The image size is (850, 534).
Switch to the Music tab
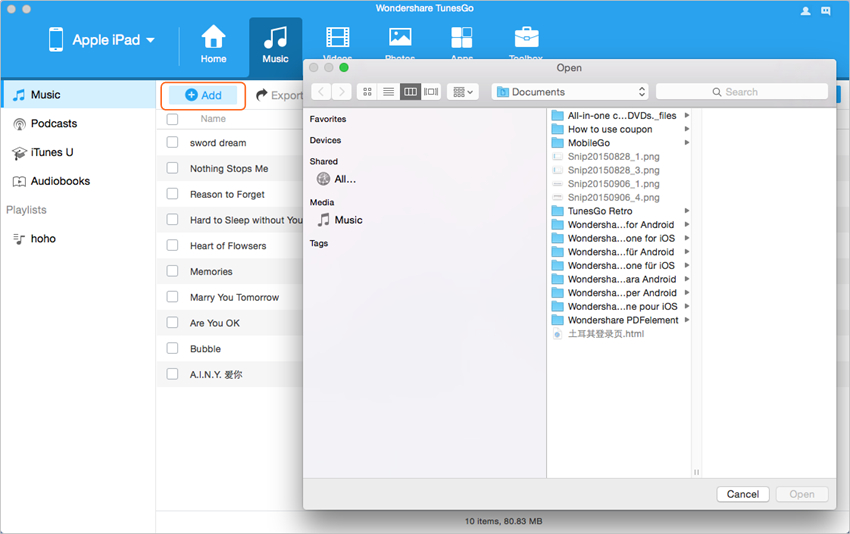pyautogui.click(x=275, y=44)
